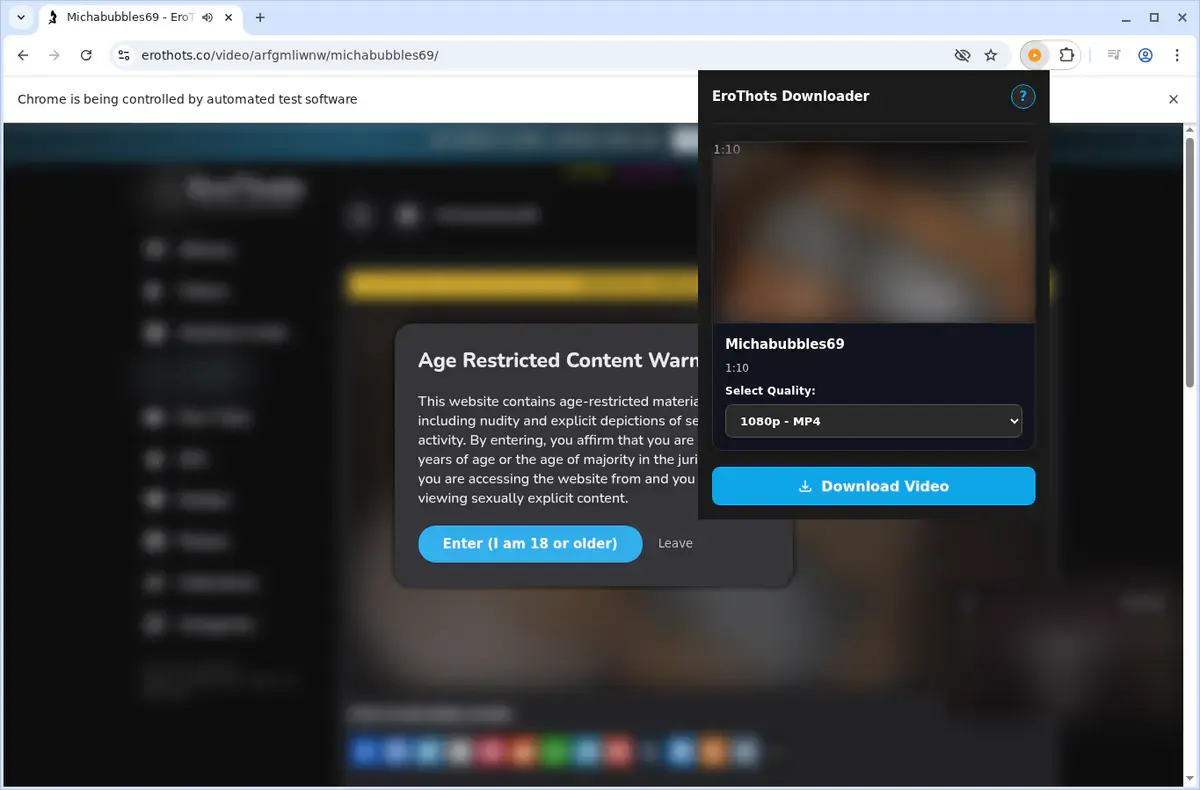The width and height of the screenshot is (1200, 790).
Task: Bookmark this page with the star icon
Action: pos(991,56)
